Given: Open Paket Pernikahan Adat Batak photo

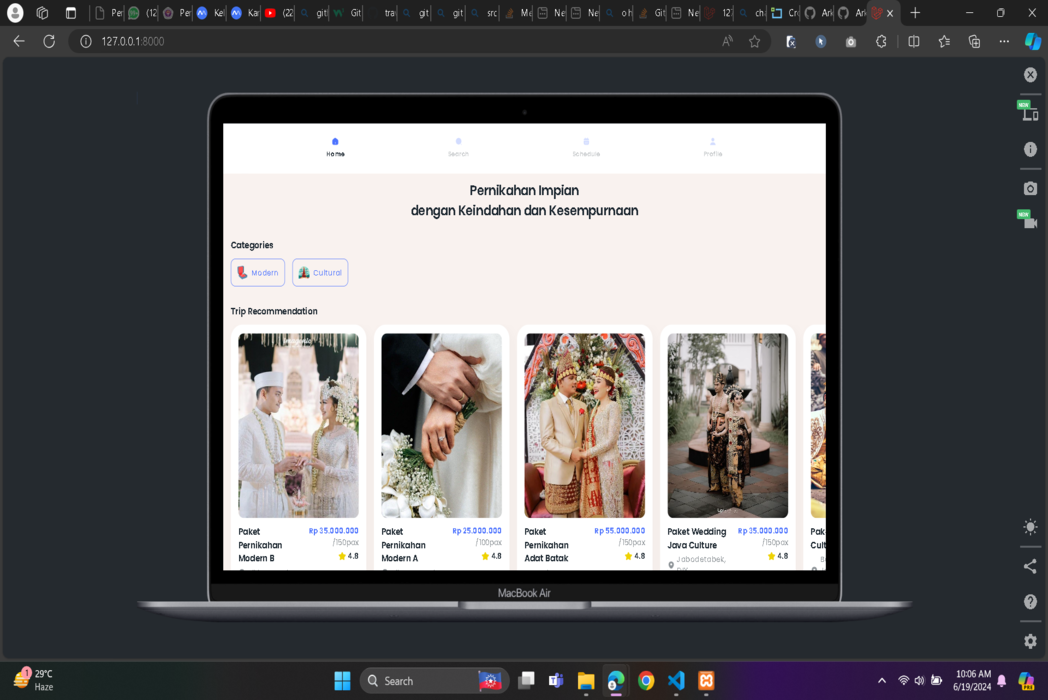Looking at the screenshot, I should point(584,425).
